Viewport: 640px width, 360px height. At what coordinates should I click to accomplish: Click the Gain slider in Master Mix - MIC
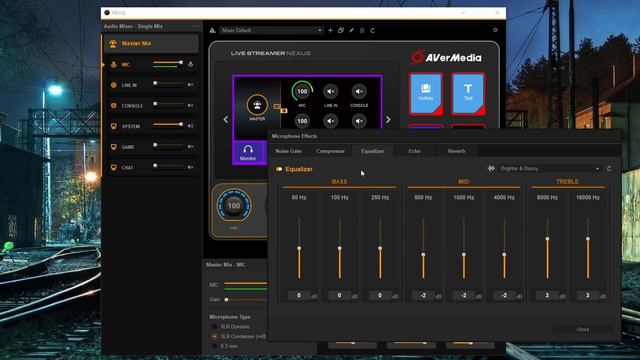coord(246,300)
